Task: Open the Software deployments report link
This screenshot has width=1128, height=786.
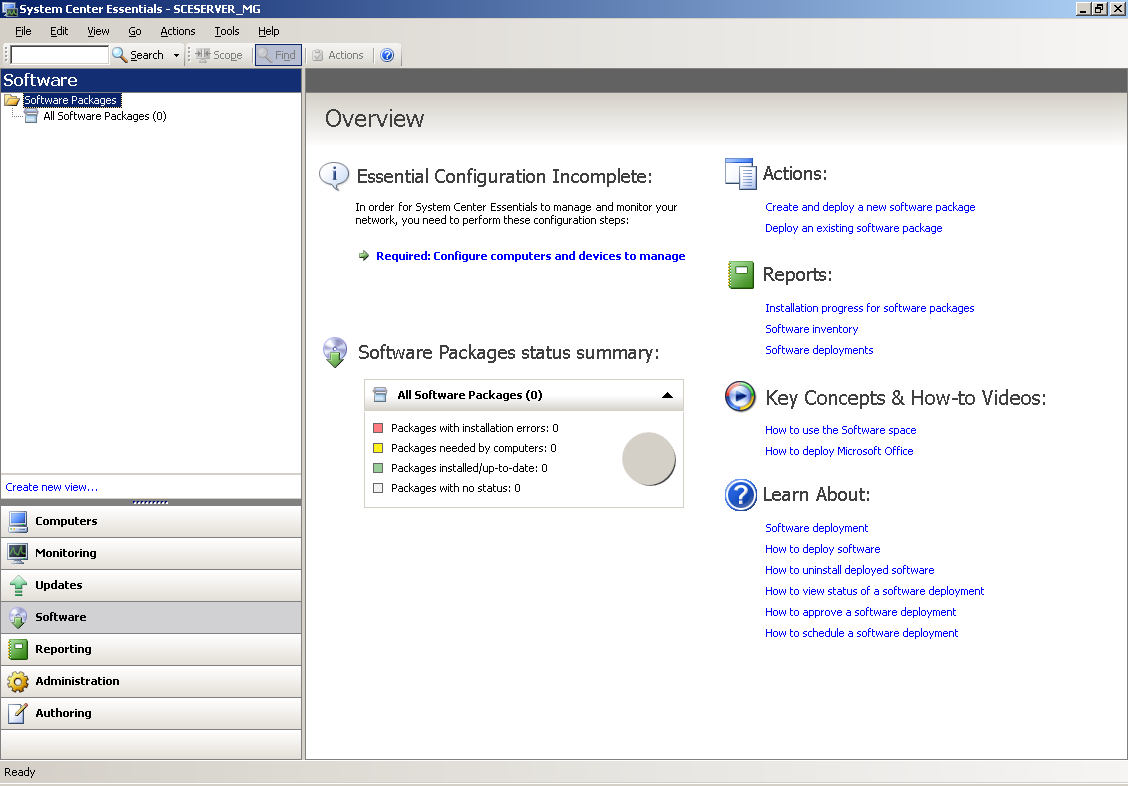Action: point(819,349)
